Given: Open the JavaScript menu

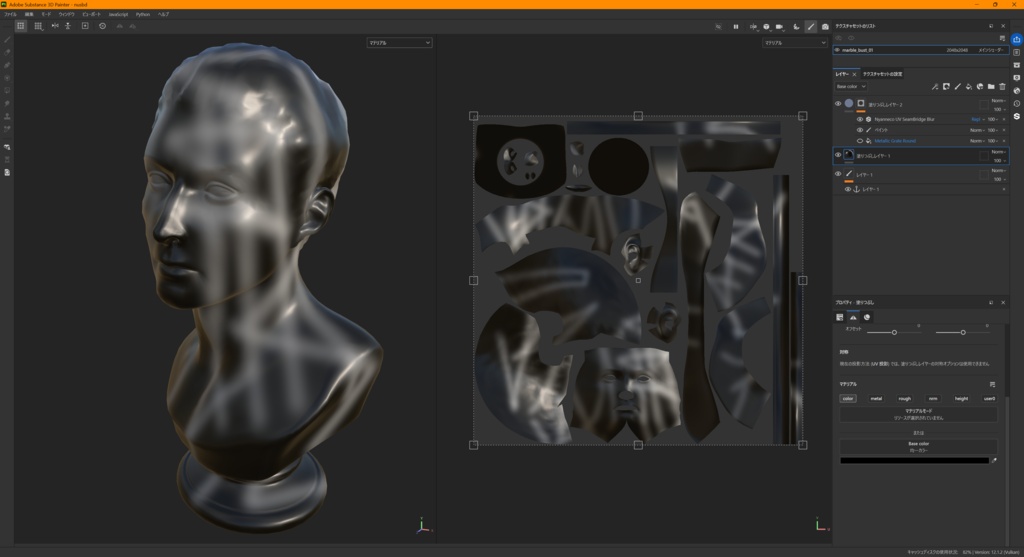Looking at the screenshot, I should (x=118, y=14).
